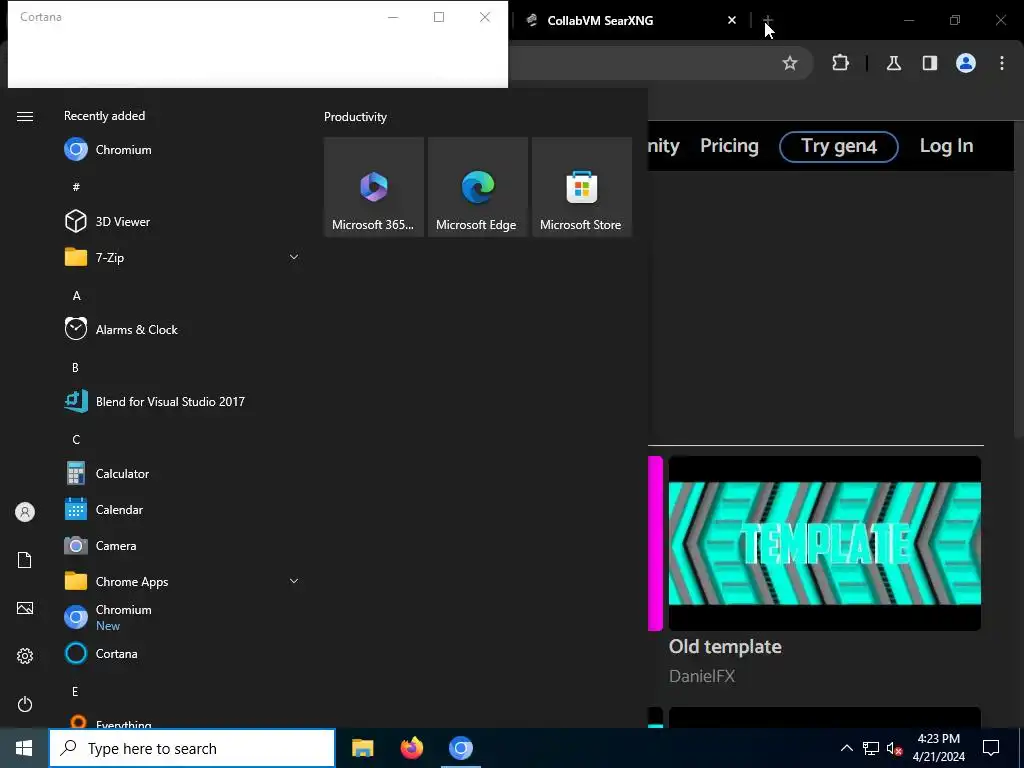Click the Old template title
This screenshot has height=768, width=1024.
725,647
